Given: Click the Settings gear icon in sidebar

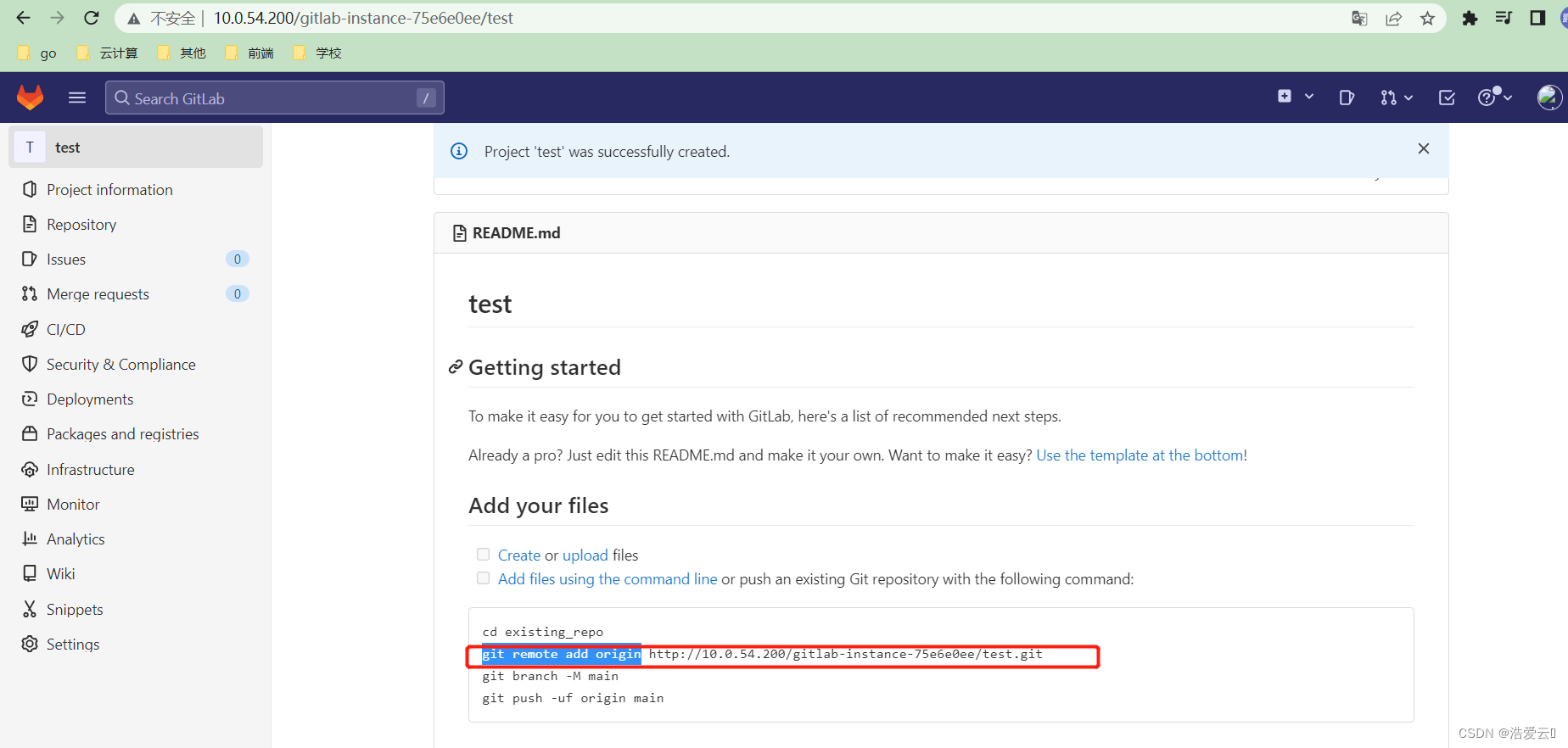Looking at the screenshot, I should click(30, 644).
